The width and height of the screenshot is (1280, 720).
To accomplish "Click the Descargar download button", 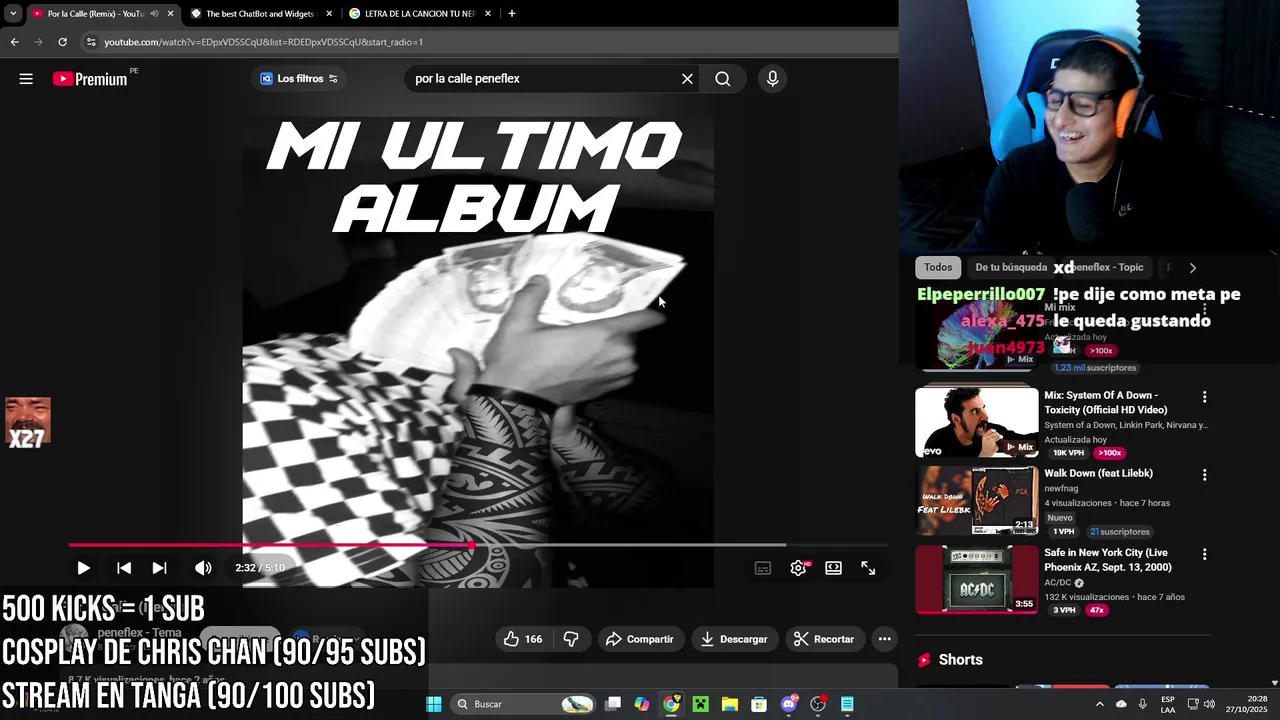I will 734,639.
